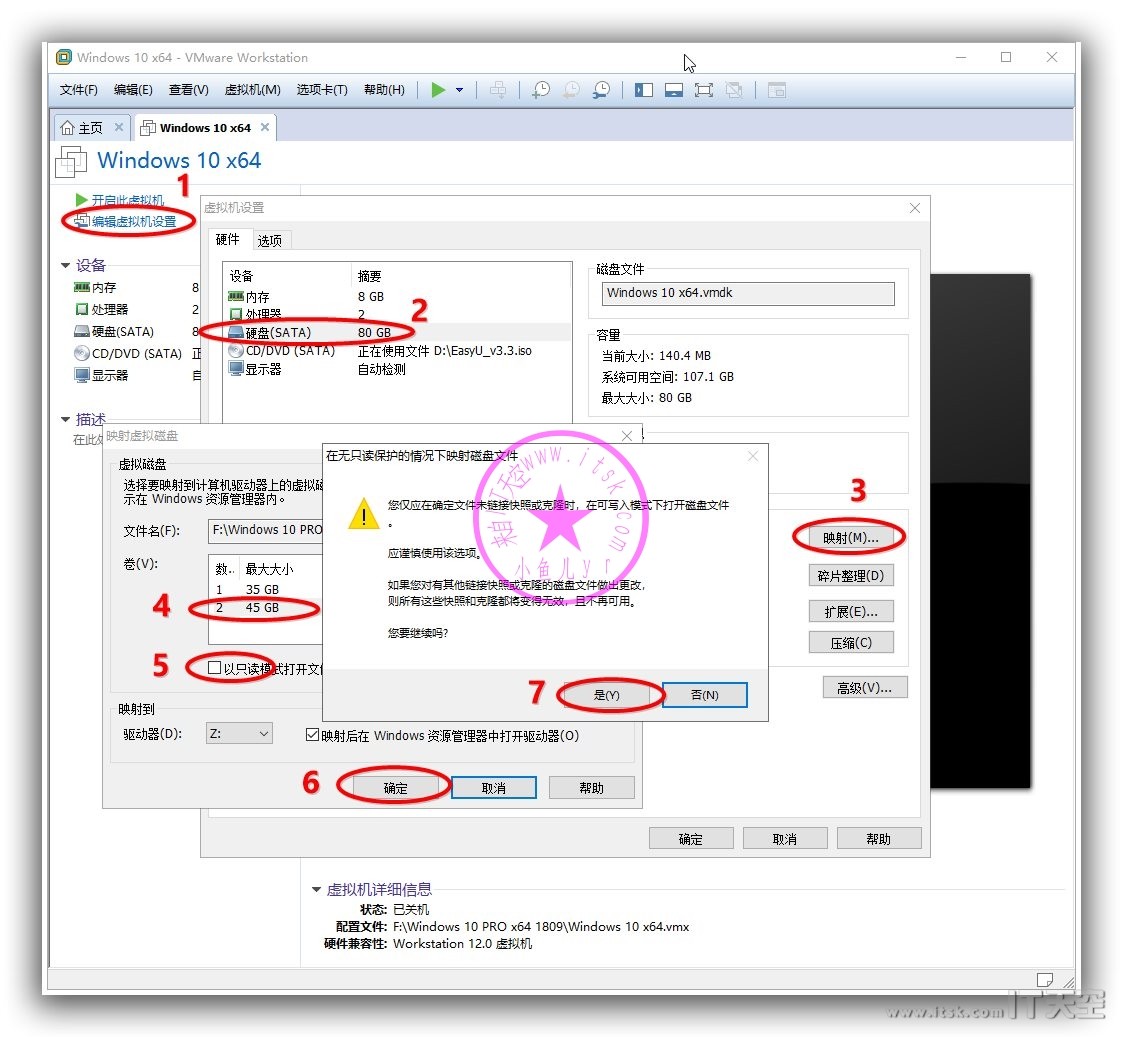This screenshot has width=1123, height=1037.
Task: Click the 磁盘文件 field showing Windows 10 x64.vmdk
Action: point(748,293)
